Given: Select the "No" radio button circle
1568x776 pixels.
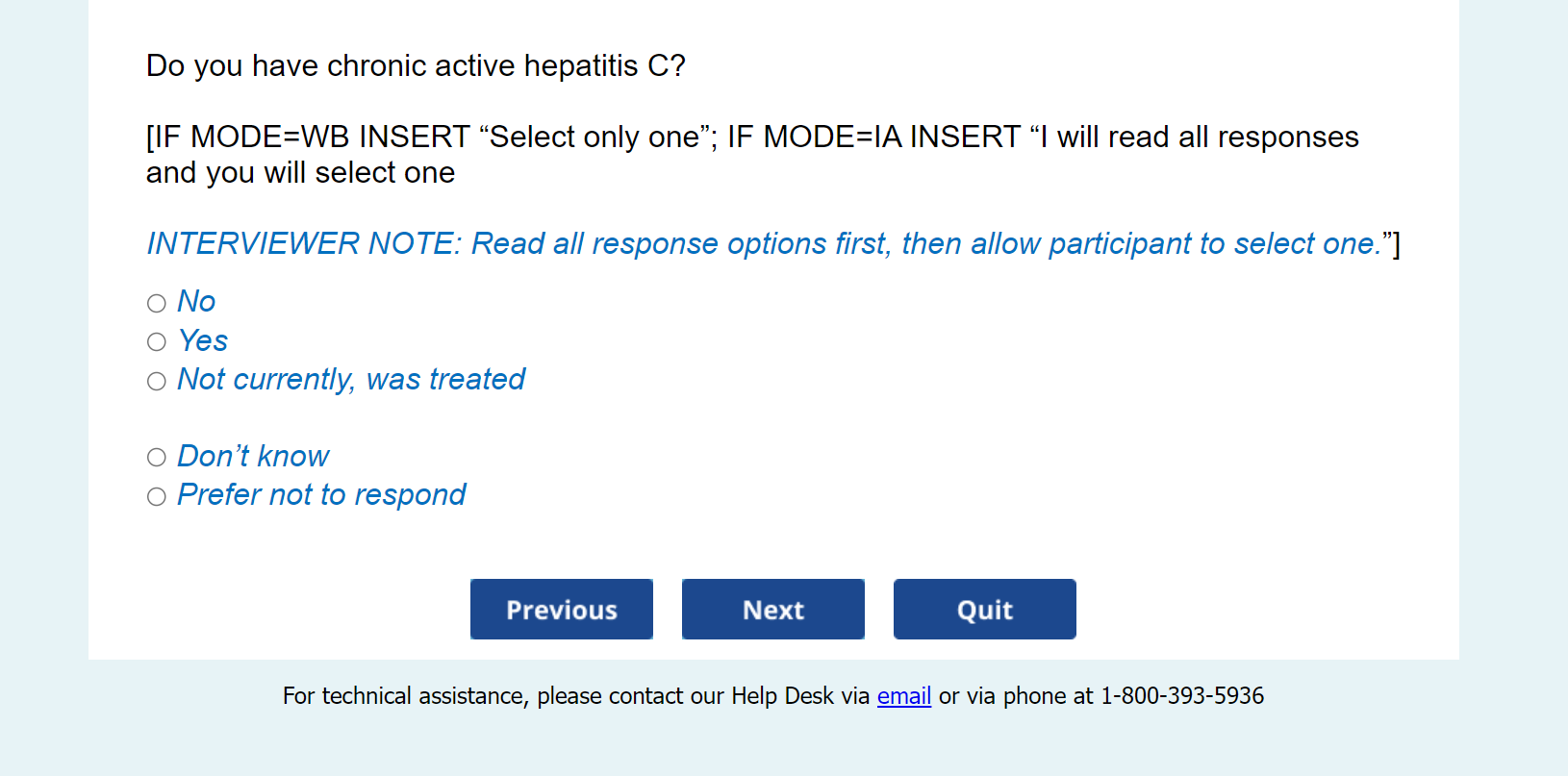Looking at the screenshot, I should (157, 304).
